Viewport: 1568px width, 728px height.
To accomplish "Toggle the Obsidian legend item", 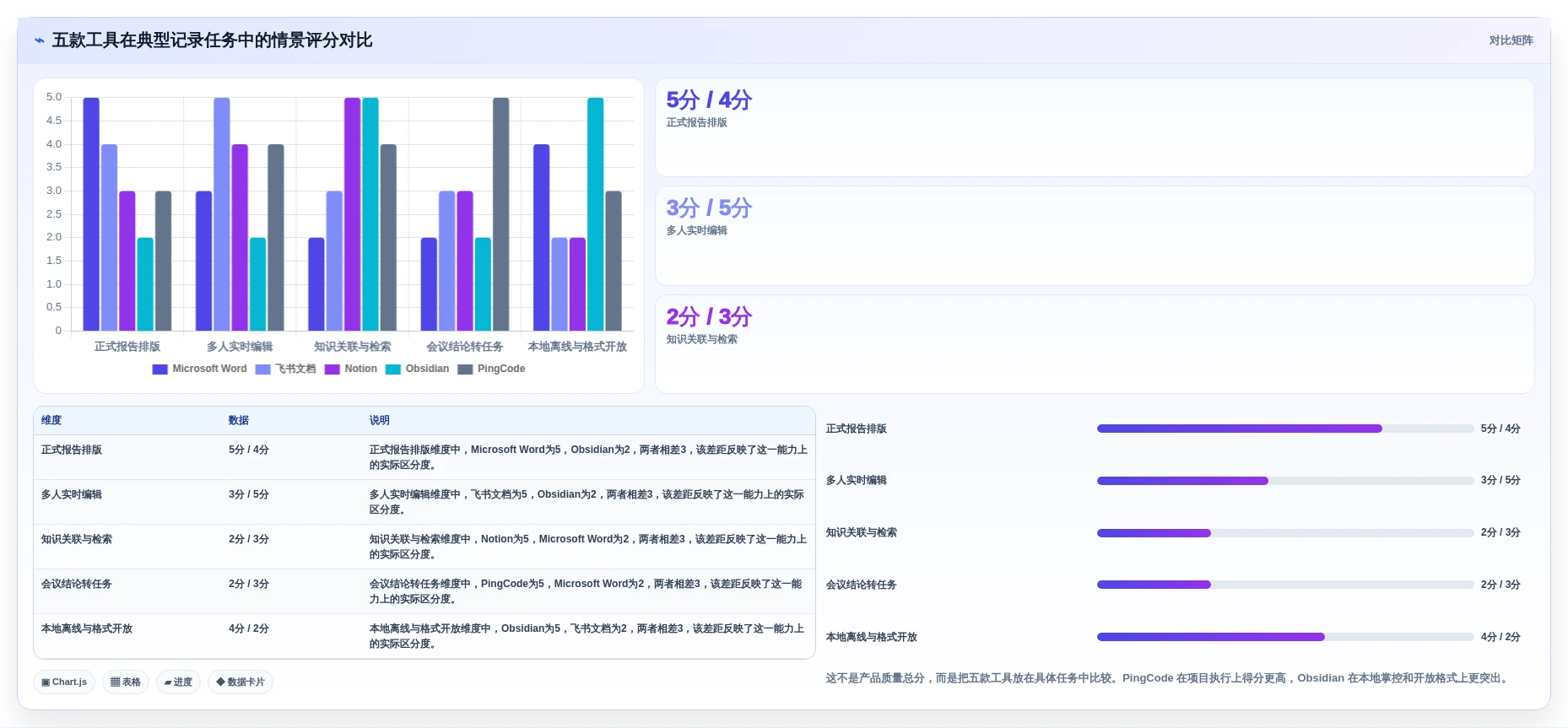I will (418, 369).
